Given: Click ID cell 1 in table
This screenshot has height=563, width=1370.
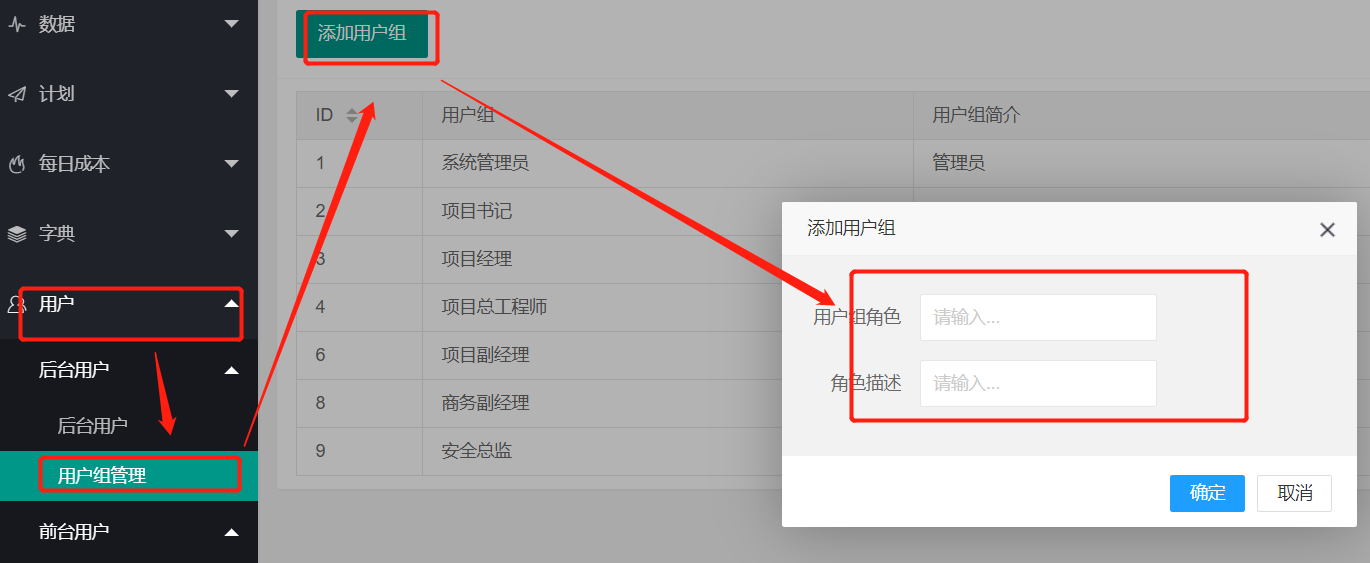Looking at the screenshot, I should [359, 163].
